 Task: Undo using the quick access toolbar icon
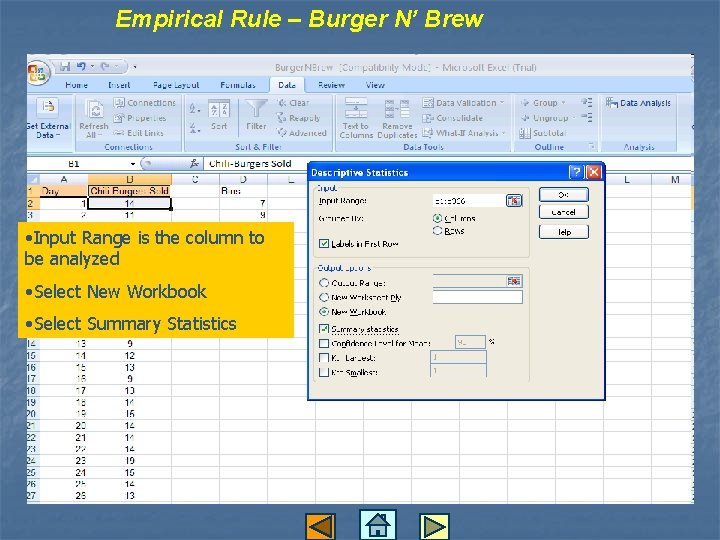(x=81, y=67)
